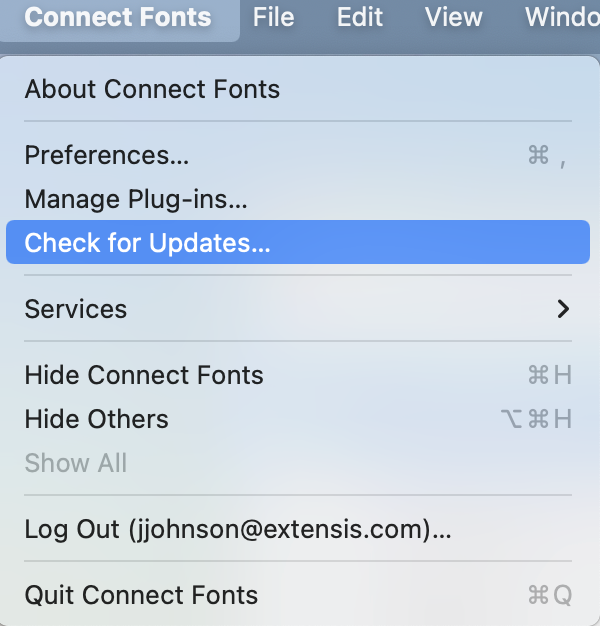Click the ⌥⌘H shortcut beside Hide Others
This screenshot has height=626, width=600.
[536, 419]
